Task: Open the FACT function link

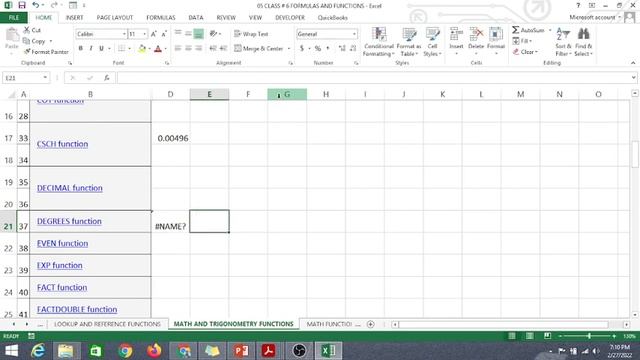Action: pyautogui.click(x=62, y=287)
